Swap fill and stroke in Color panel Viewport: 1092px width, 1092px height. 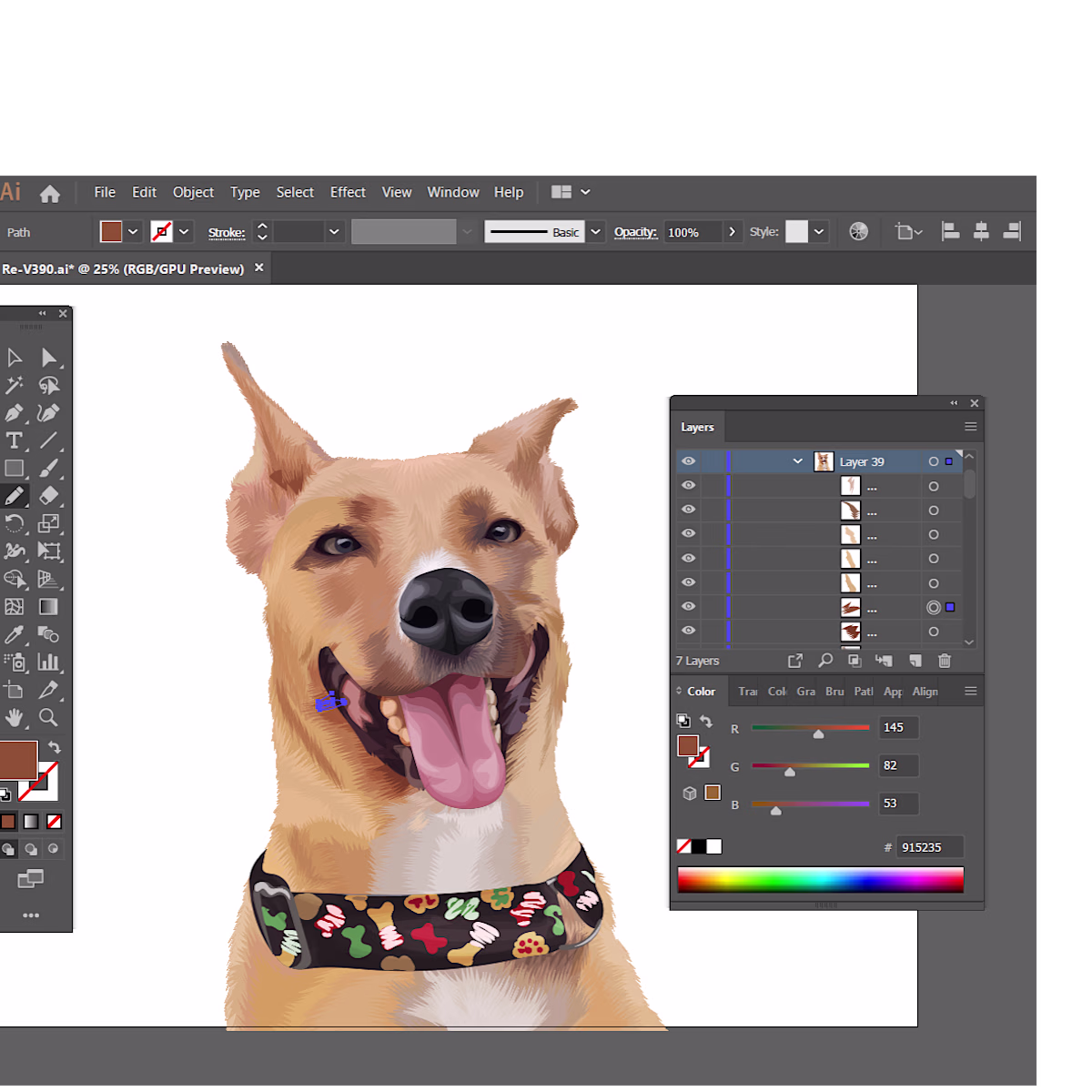(x=706, y=721)
